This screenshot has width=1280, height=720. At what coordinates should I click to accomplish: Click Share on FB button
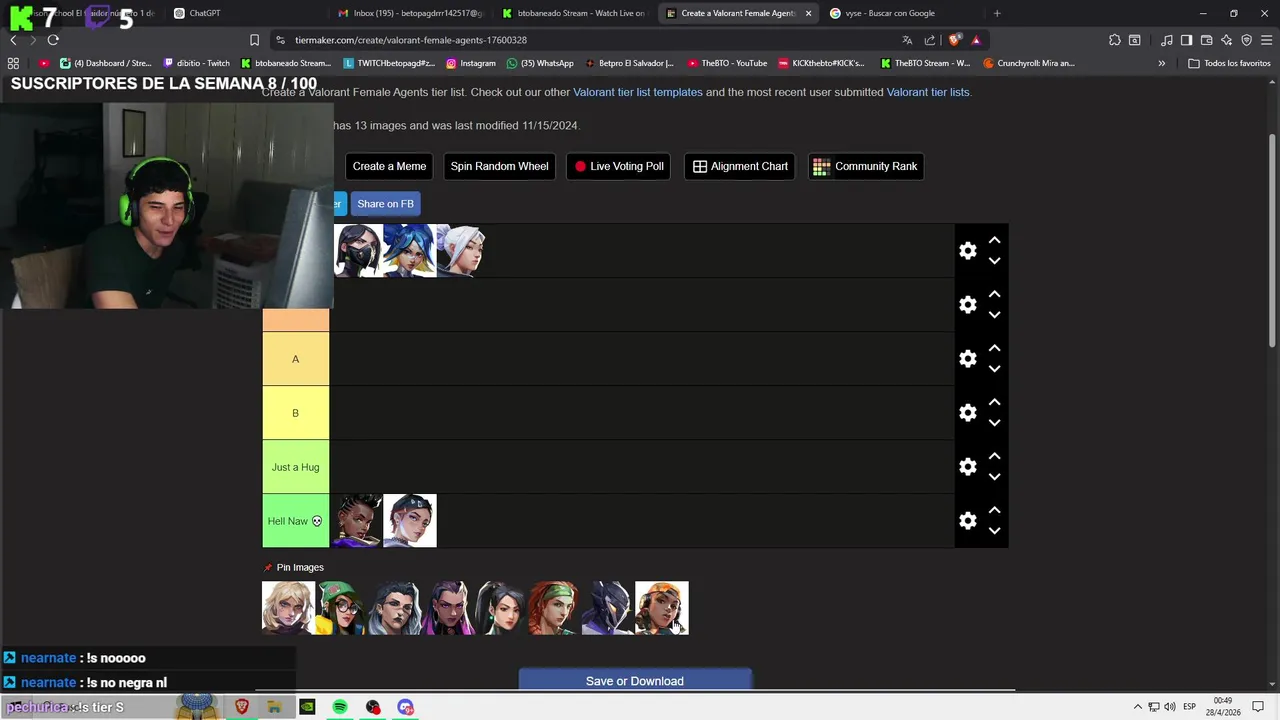click(x=385, y=204)
